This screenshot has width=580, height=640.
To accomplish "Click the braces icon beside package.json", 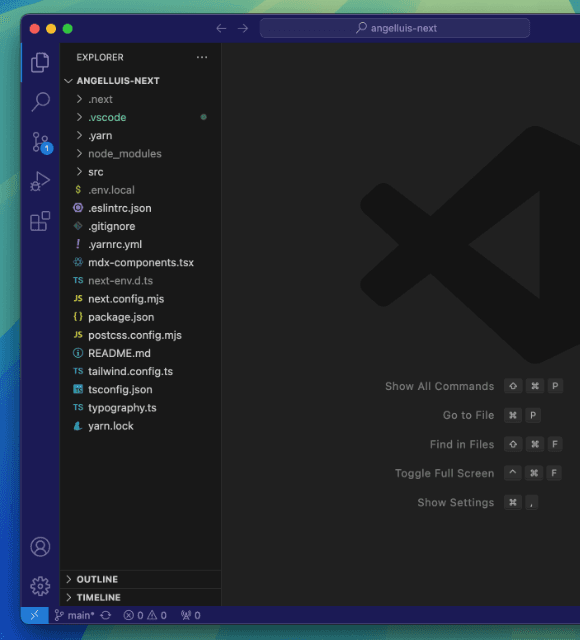I will tap(78, 316).
